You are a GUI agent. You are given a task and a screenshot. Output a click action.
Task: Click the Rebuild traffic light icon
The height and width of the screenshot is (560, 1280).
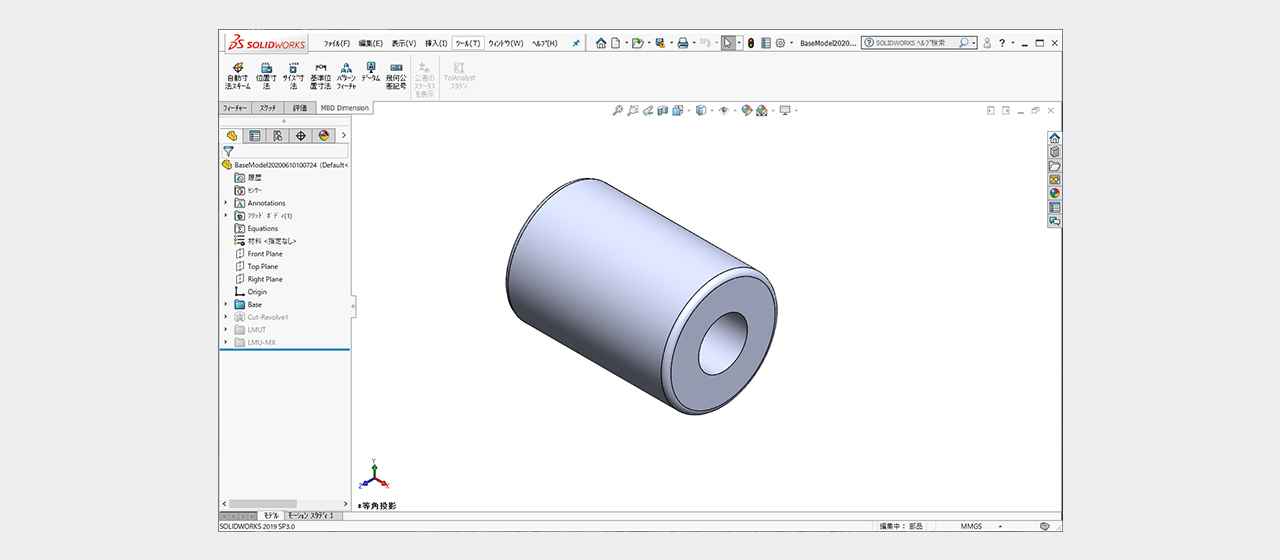pyautogui.click(x=751, y=43)
